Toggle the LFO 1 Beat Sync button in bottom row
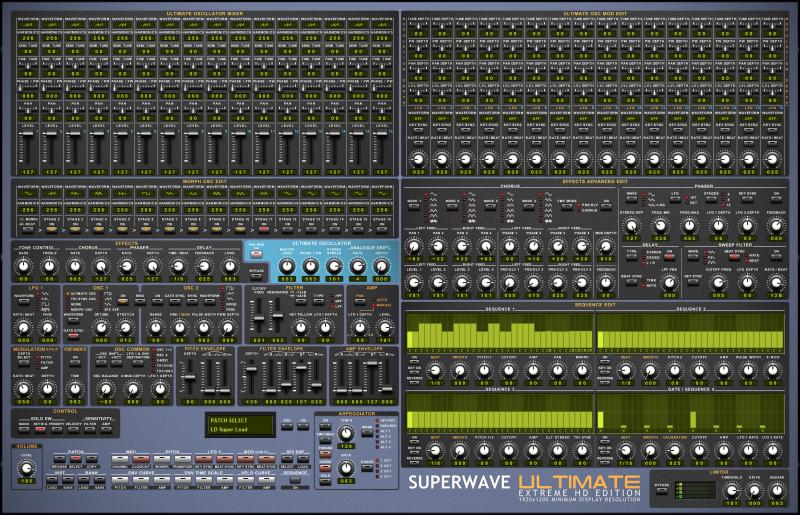Image resolution: width=800 pixels, height=515 pixels. pos(224,459)
